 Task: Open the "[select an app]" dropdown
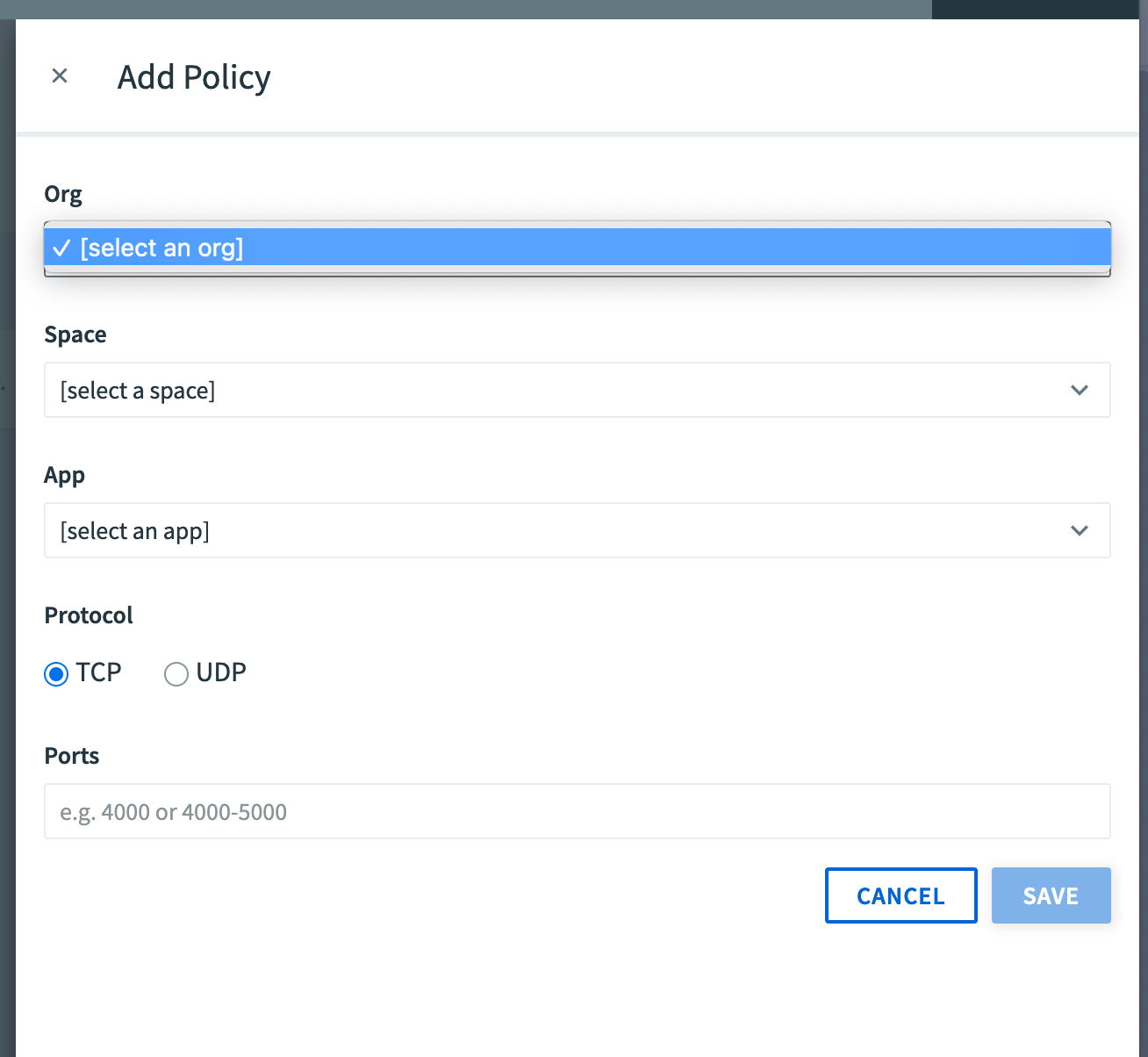click(562, 530)
